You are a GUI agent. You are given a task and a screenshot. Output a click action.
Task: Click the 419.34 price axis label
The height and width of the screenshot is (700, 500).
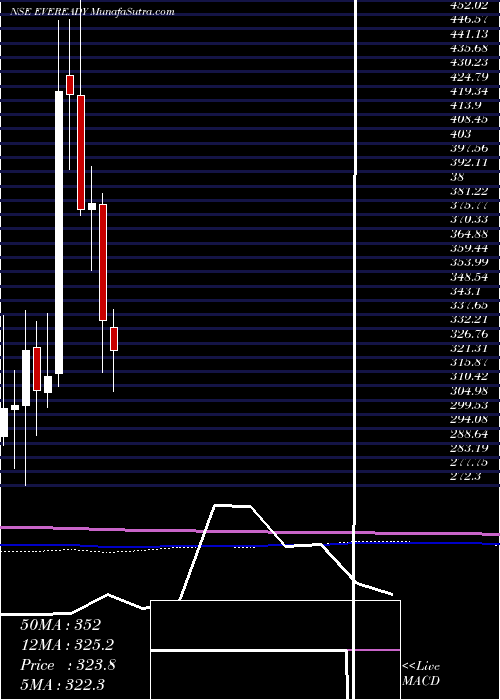point(471,91)
